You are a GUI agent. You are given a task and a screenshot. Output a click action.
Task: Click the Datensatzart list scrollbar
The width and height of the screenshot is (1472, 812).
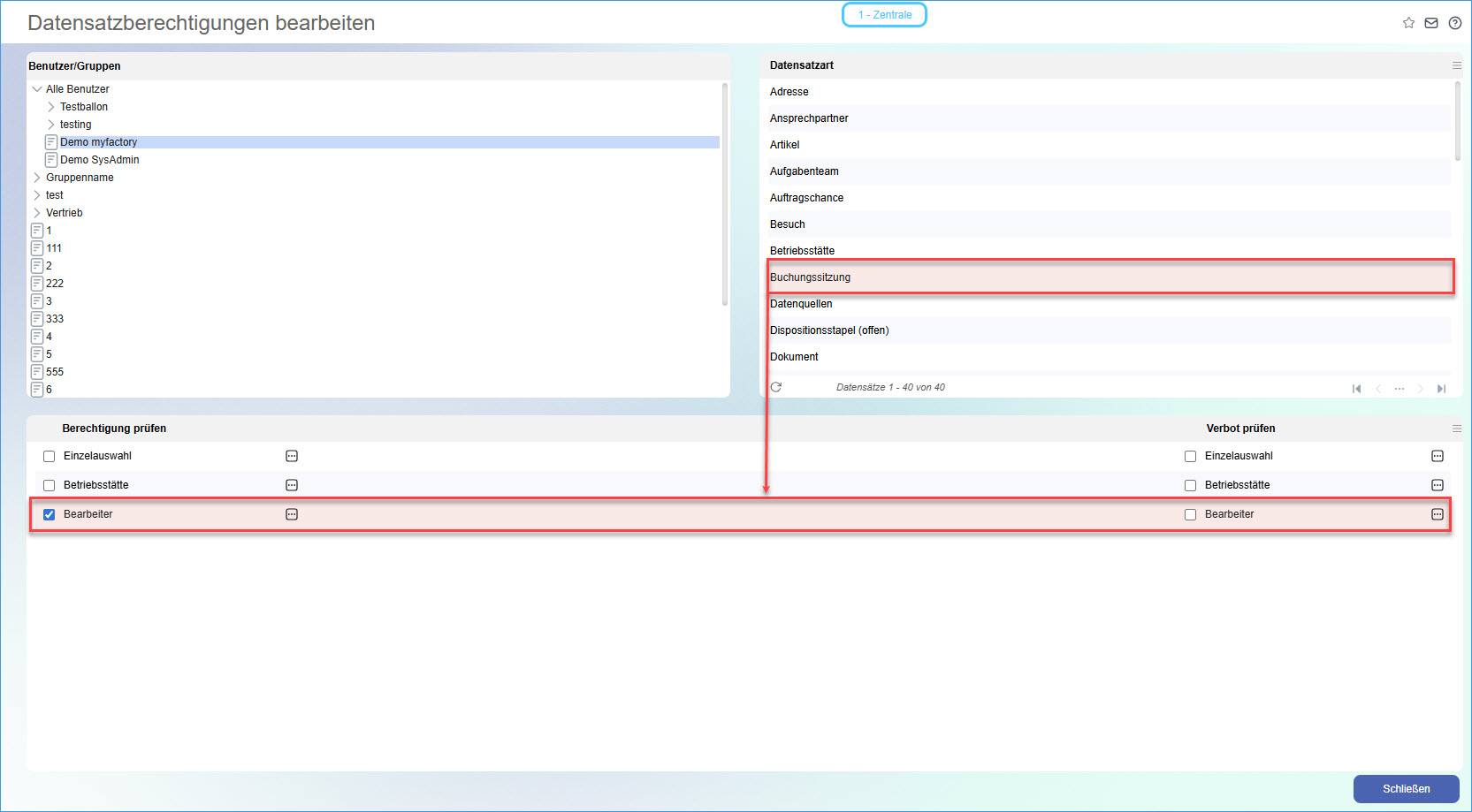click(x=1457, y=122)
